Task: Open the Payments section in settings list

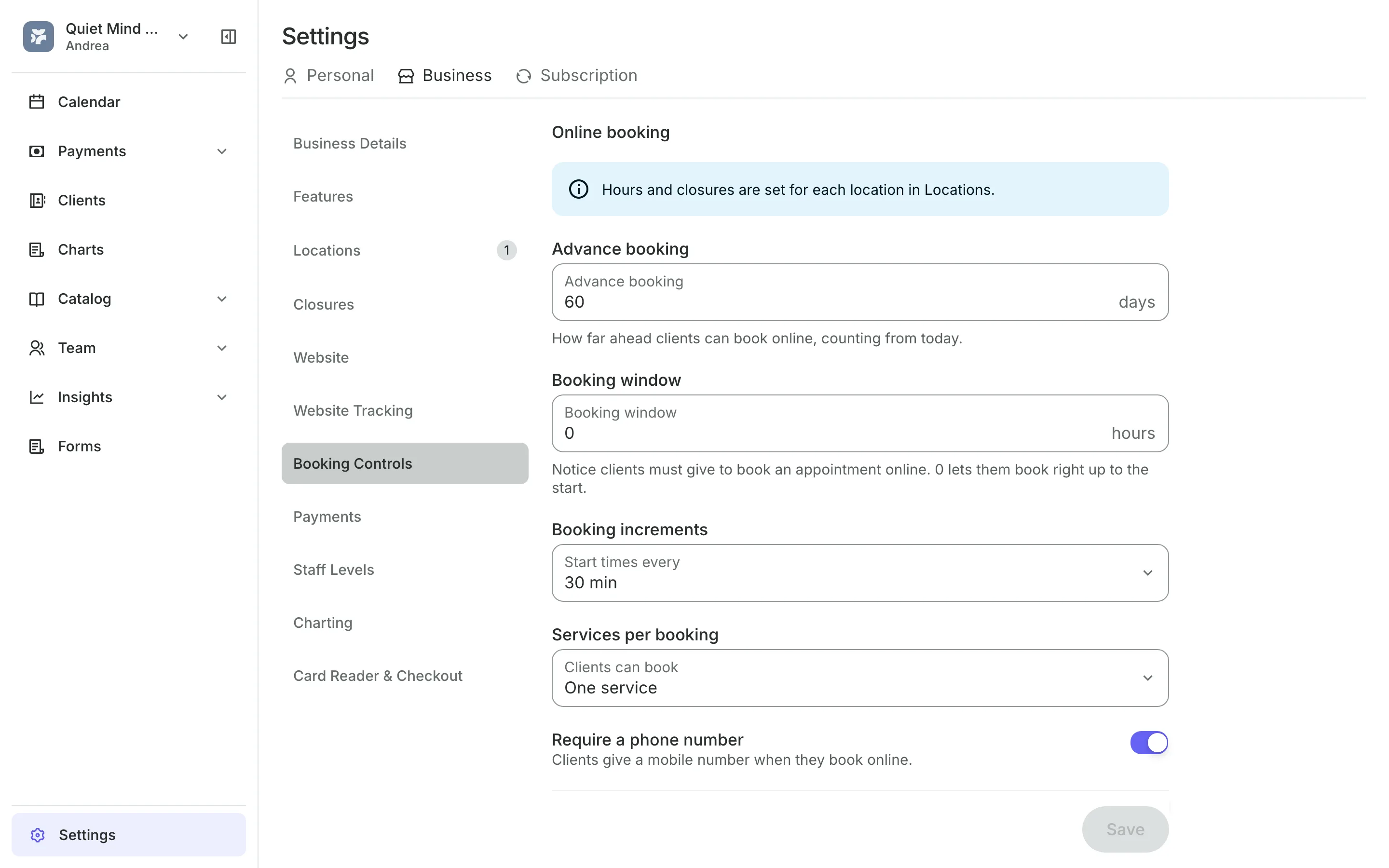Action: pos(405,516)
